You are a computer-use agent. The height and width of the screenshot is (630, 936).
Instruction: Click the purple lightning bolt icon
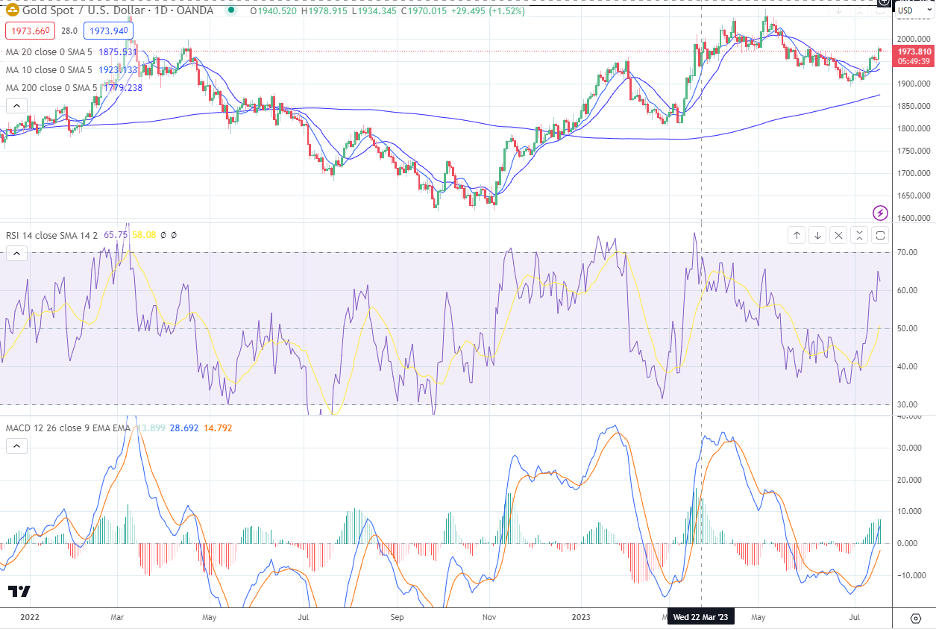(x=880, y=212)
